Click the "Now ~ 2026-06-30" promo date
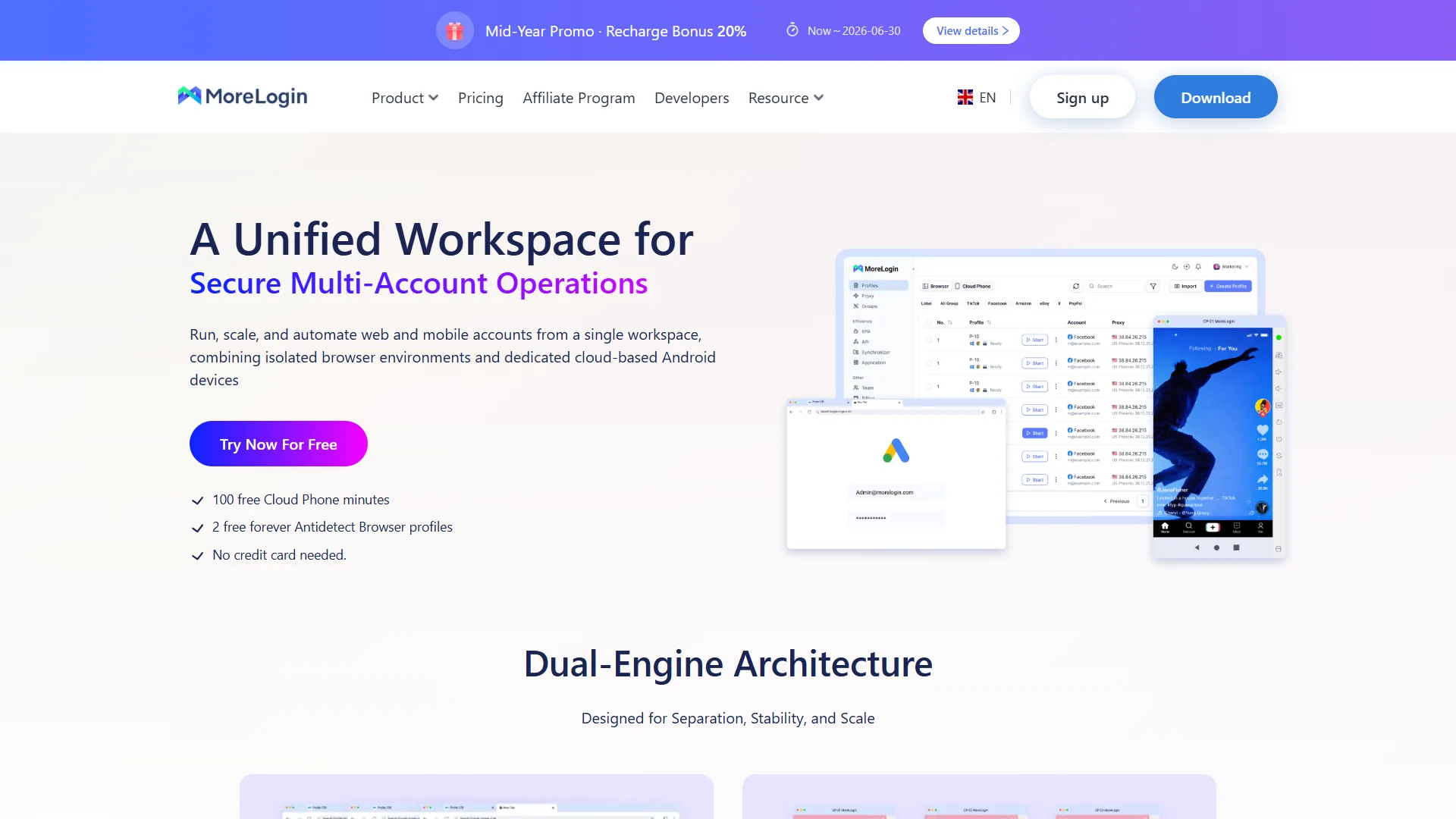 click(854, 31)
